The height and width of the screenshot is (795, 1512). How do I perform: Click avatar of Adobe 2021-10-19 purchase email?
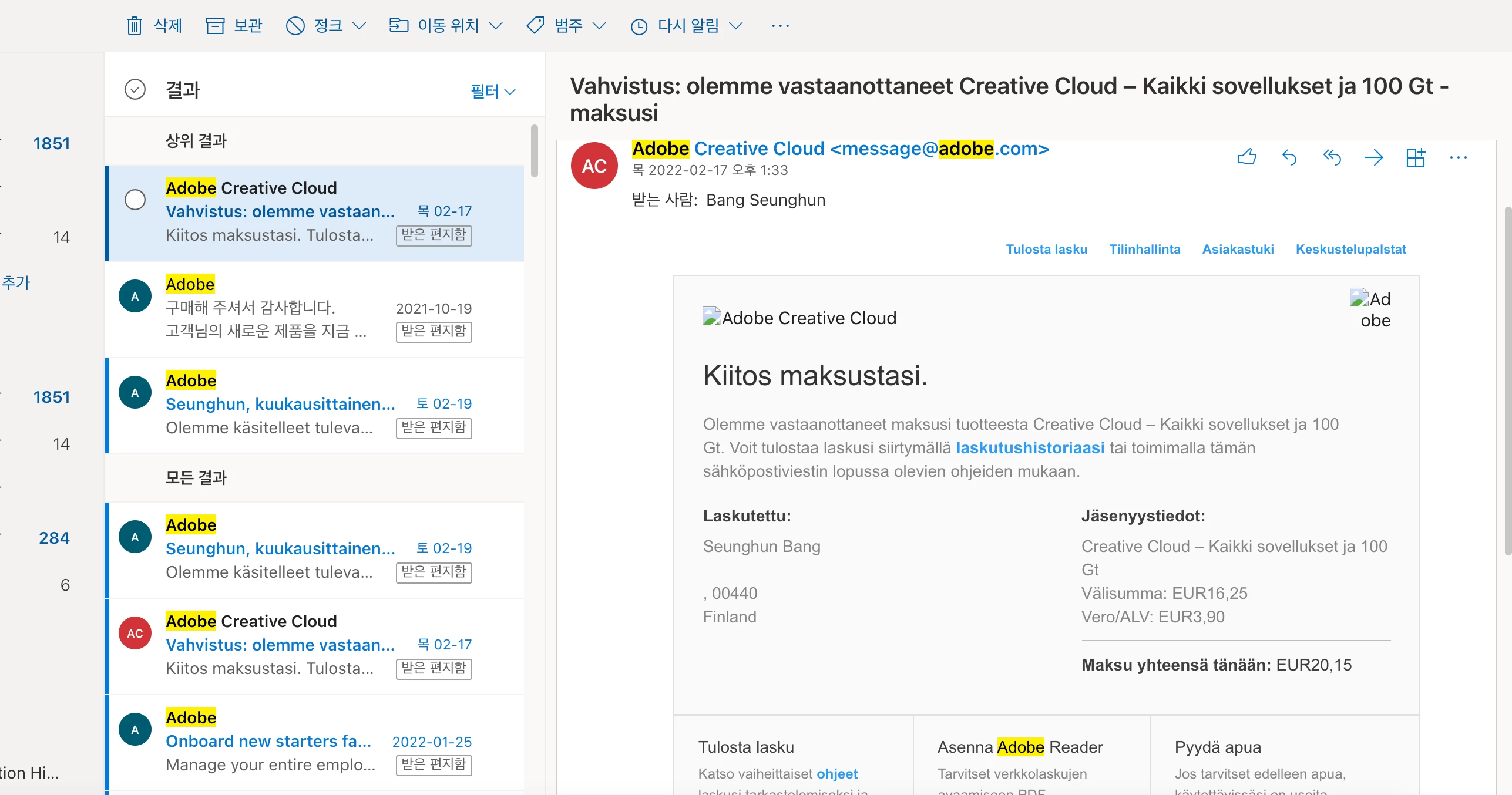(x=135, y=296)
